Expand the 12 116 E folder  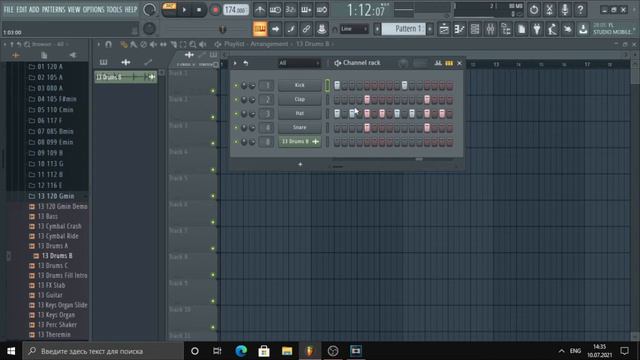50,185
